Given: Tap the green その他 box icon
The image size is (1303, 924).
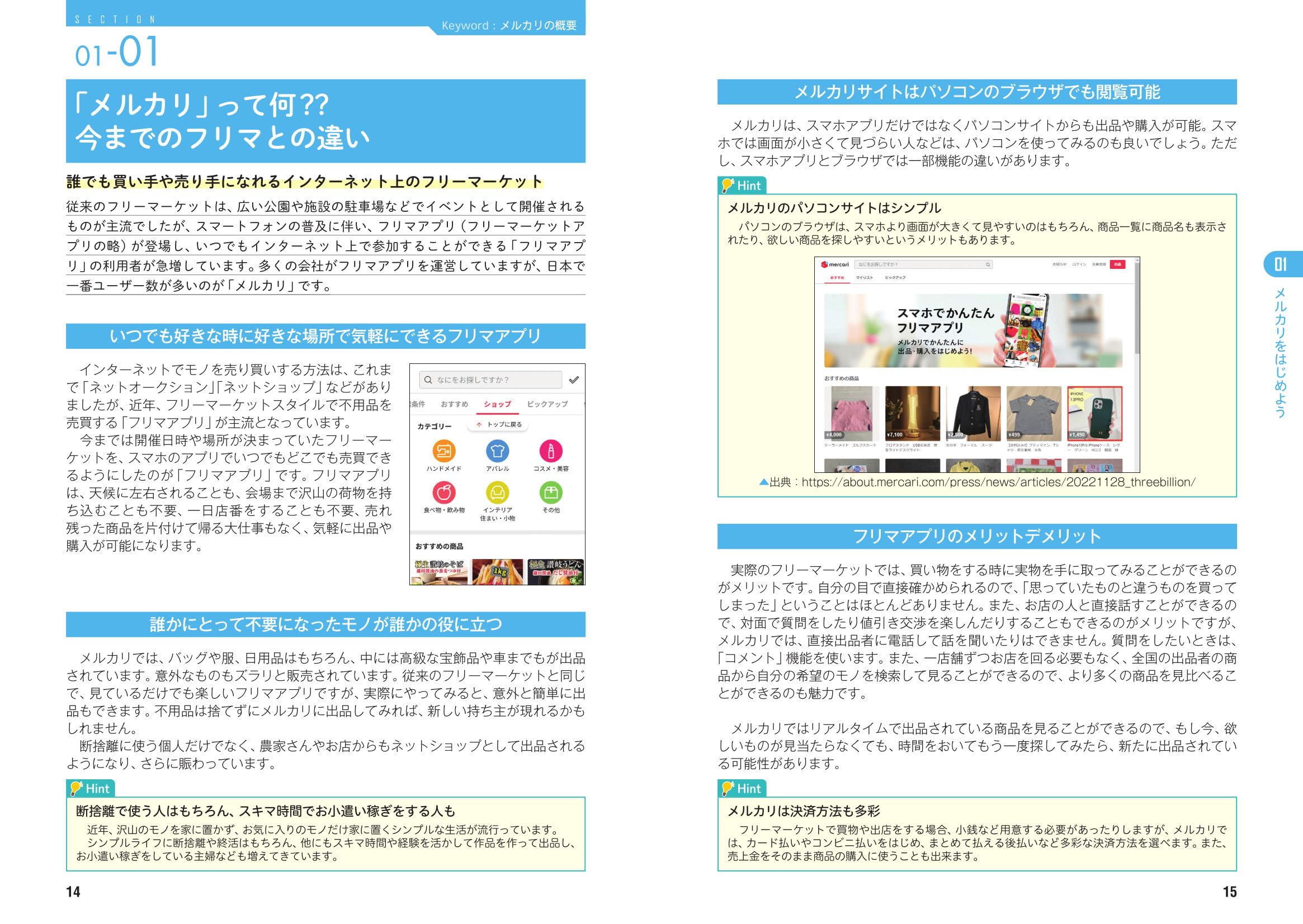Looking at the screenshot, I should point(550,492).
